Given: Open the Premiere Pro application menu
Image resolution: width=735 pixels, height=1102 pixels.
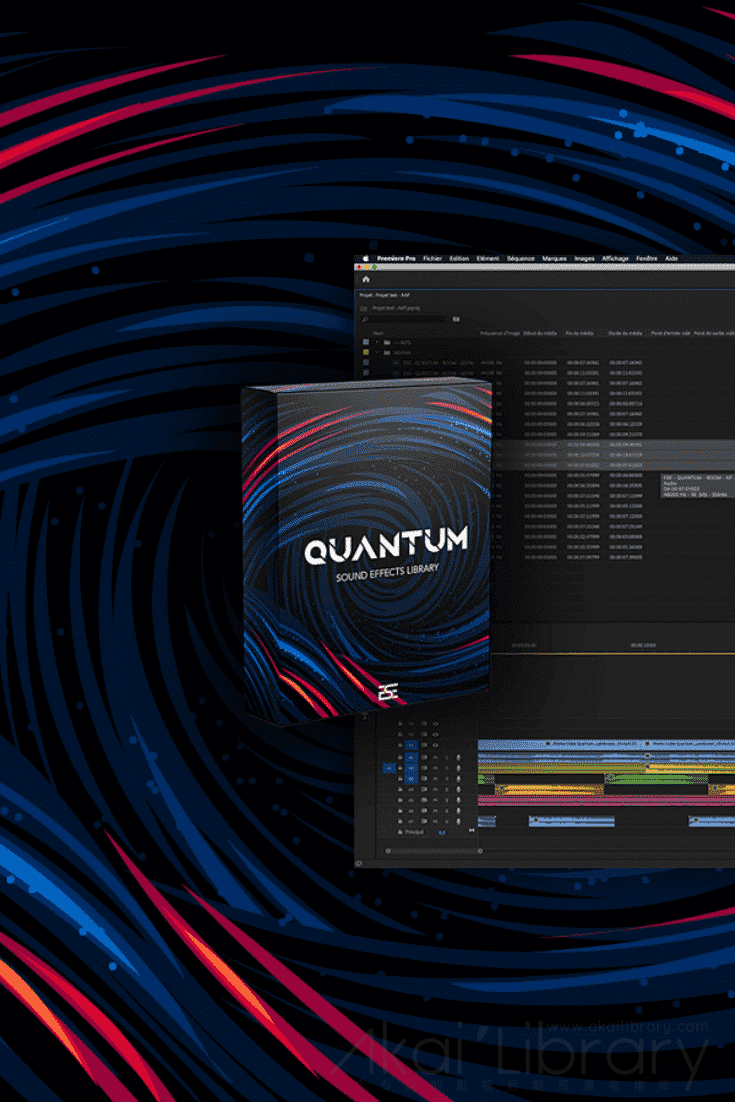Looking at the screenshot, I should [x=396, y=259].
